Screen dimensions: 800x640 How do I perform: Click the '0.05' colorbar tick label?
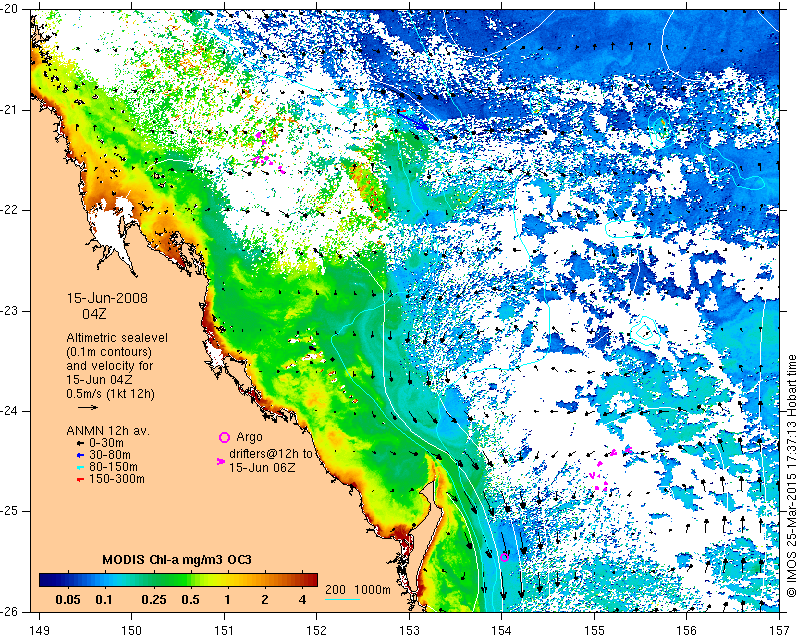pyautogui.click(x=67, y=599)
